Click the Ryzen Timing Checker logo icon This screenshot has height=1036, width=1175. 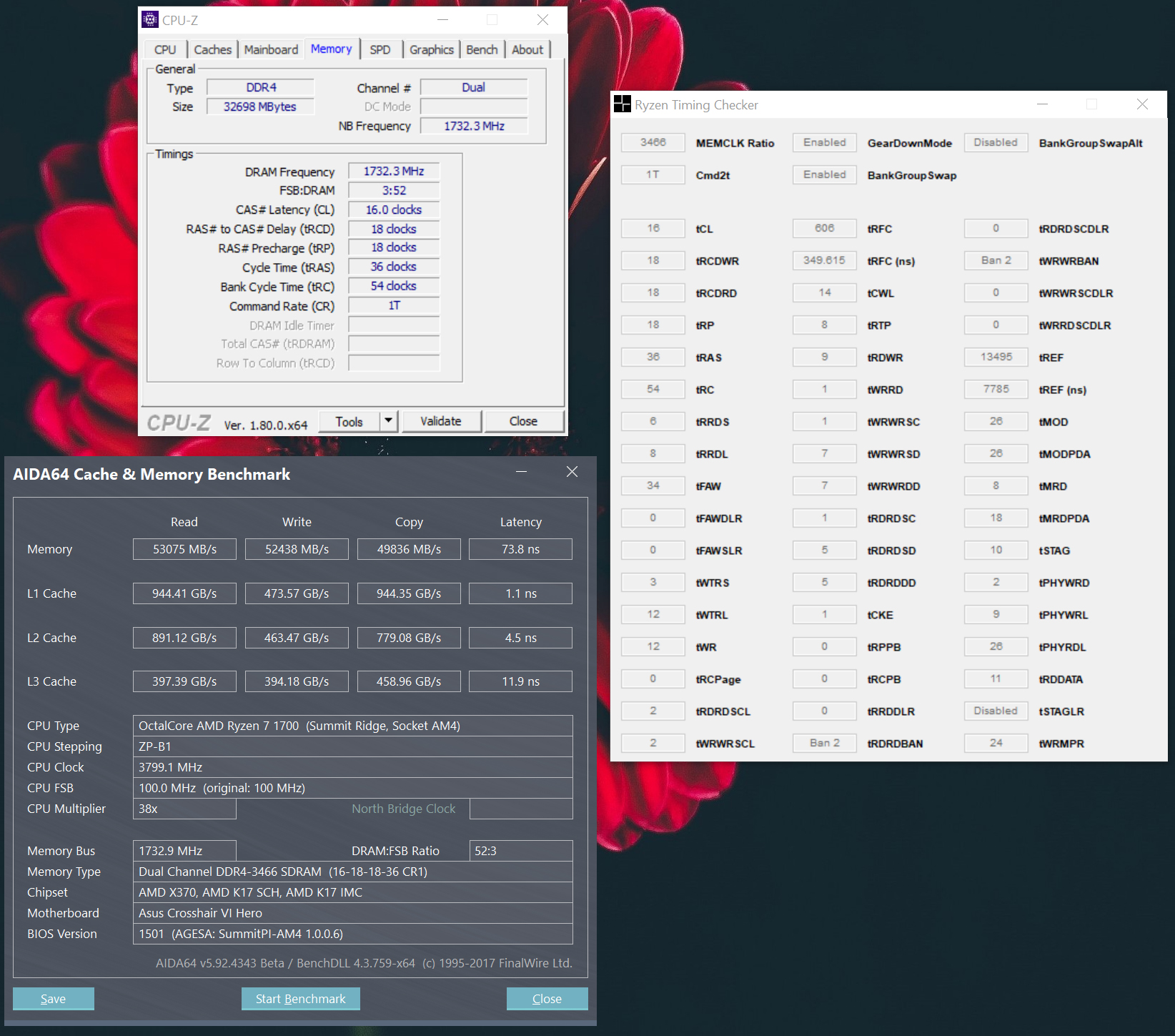(623, 104)
